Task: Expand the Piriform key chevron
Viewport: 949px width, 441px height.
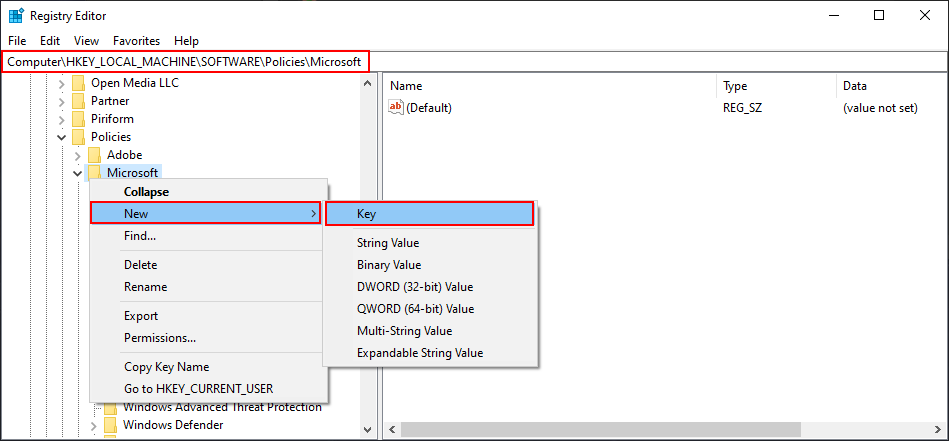Action: click(62, 119)
